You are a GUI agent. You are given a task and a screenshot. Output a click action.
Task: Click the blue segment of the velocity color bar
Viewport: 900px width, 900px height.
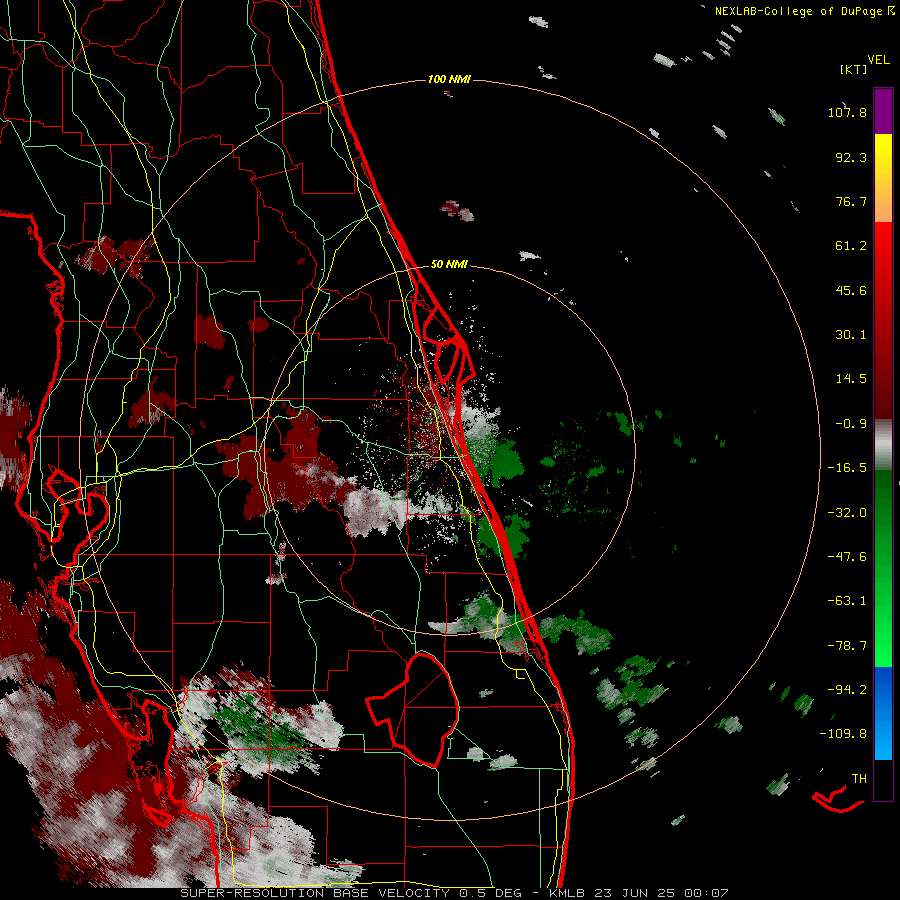(883, 713)
